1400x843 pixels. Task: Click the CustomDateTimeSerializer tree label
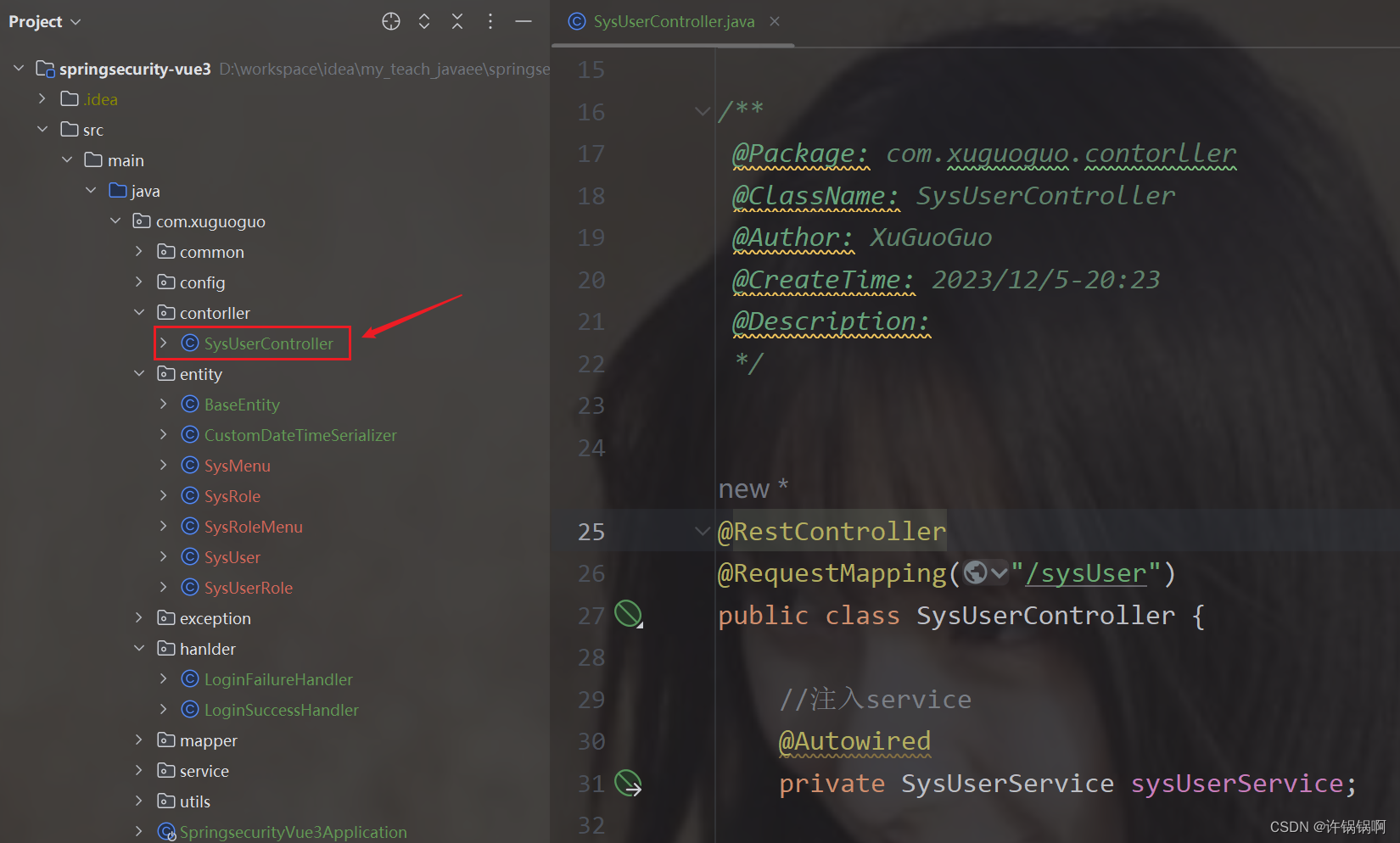[300, 434]
